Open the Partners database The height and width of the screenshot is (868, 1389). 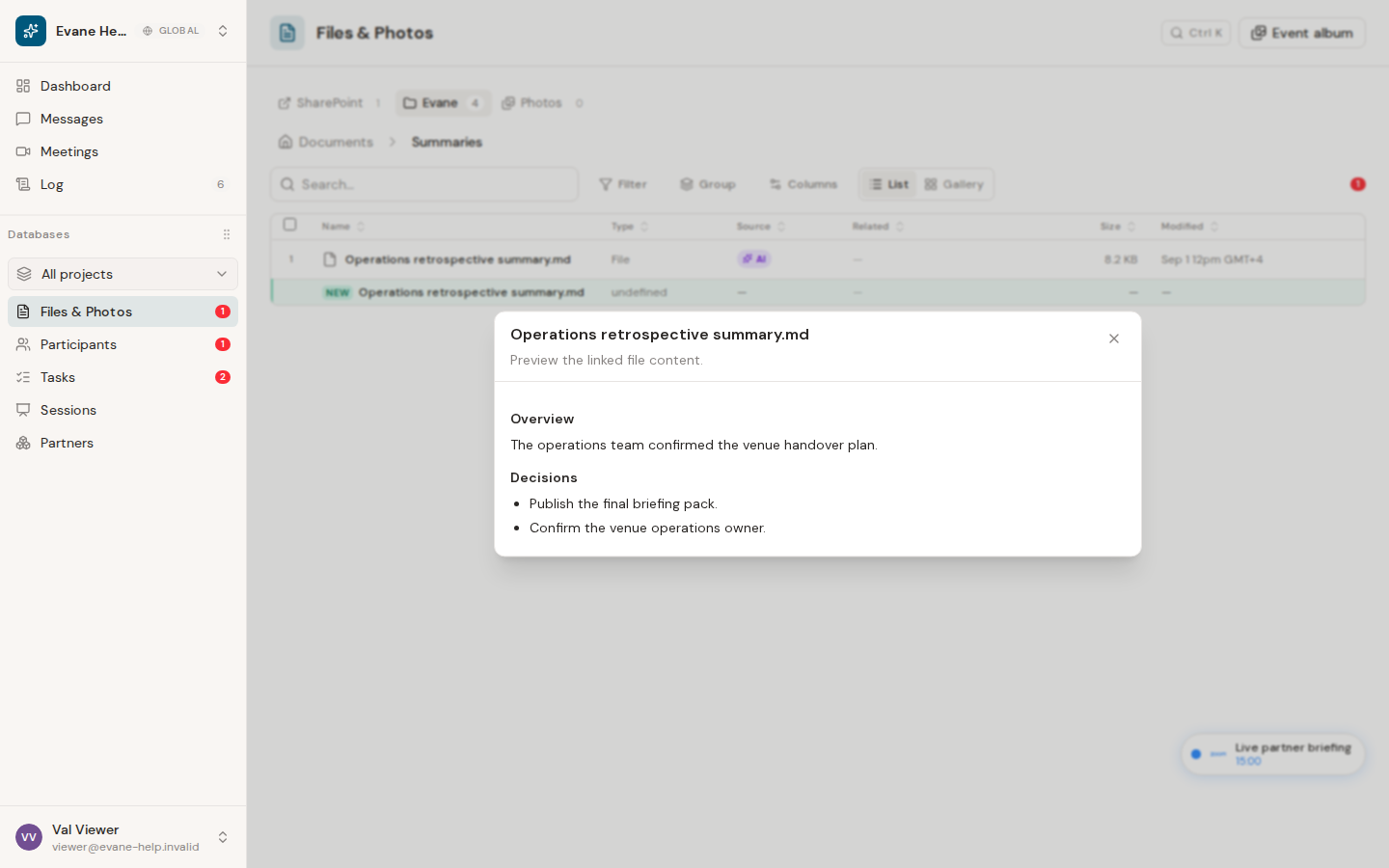(x=123, y=443)
